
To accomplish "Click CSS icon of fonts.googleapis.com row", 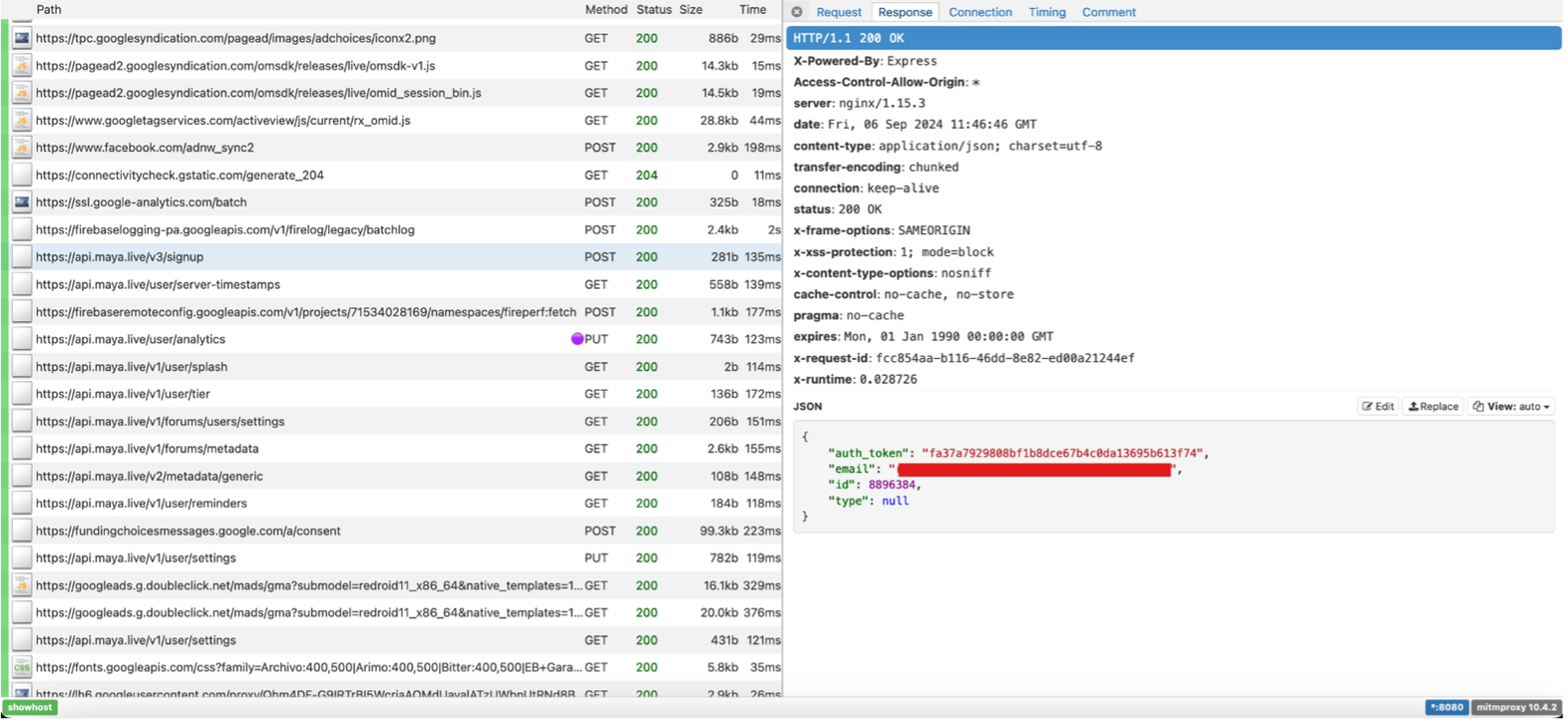I will click(22, 667).
